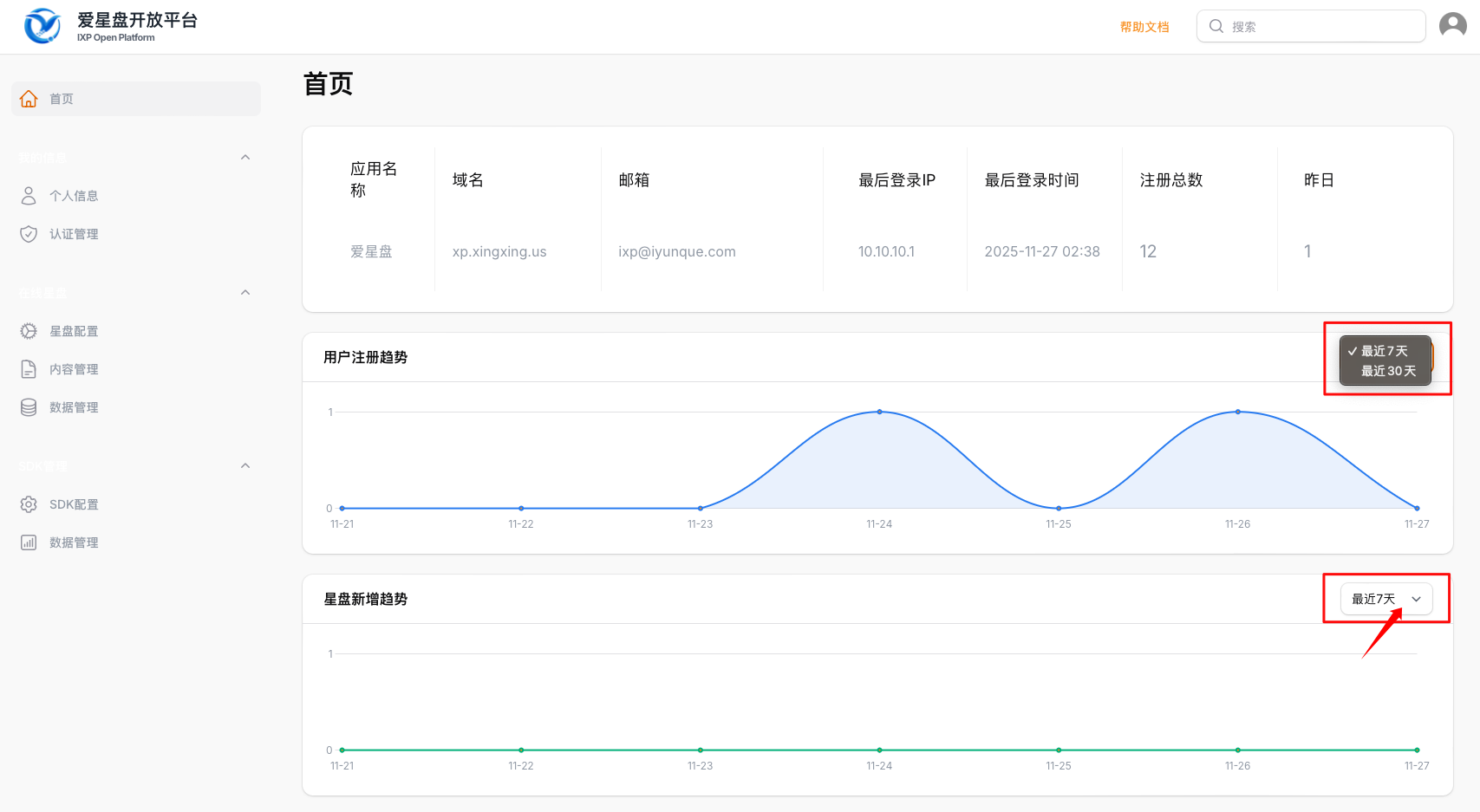Click the database icon under 在线星盘
The image size is (1480, 812).
click(29, 407)
